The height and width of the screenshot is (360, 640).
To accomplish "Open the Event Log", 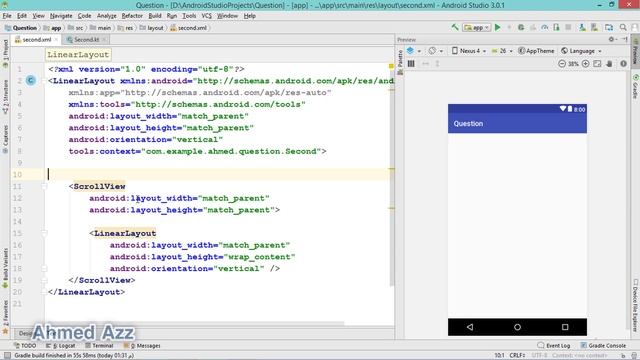I will click(553, 345).
